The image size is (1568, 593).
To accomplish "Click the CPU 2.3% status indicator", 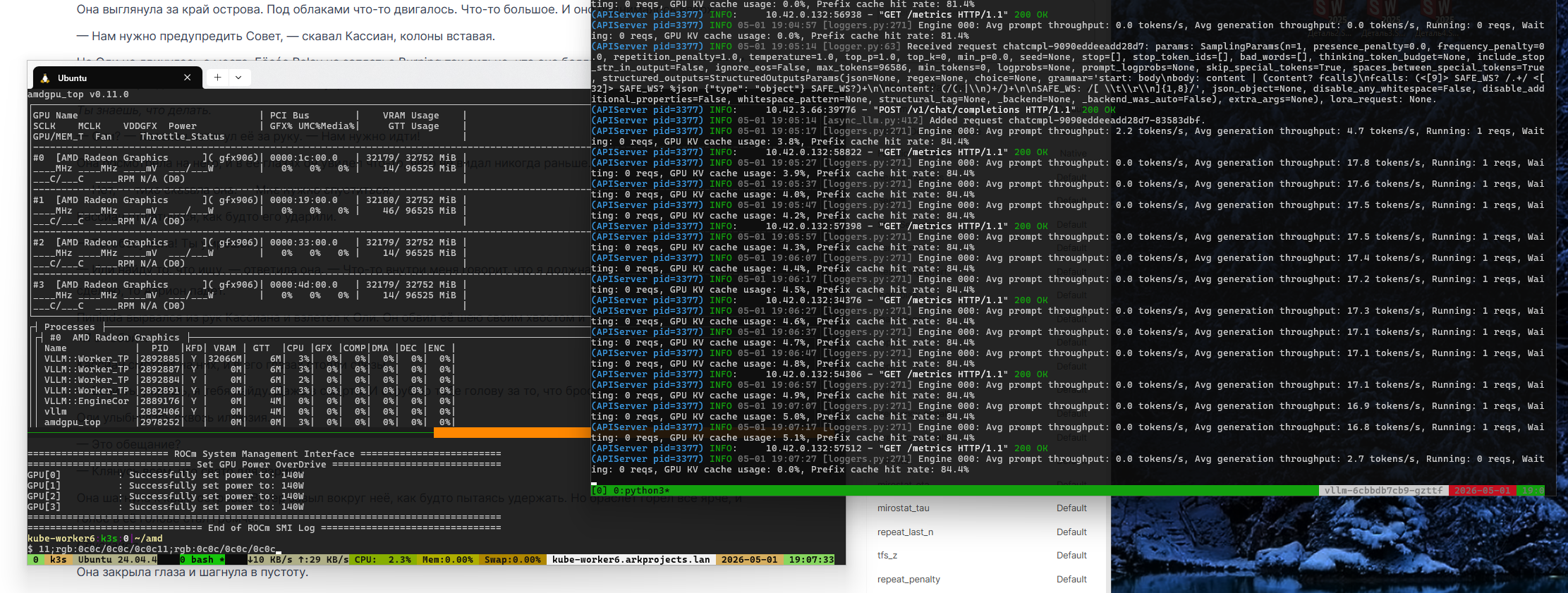I will pos(382,560).
